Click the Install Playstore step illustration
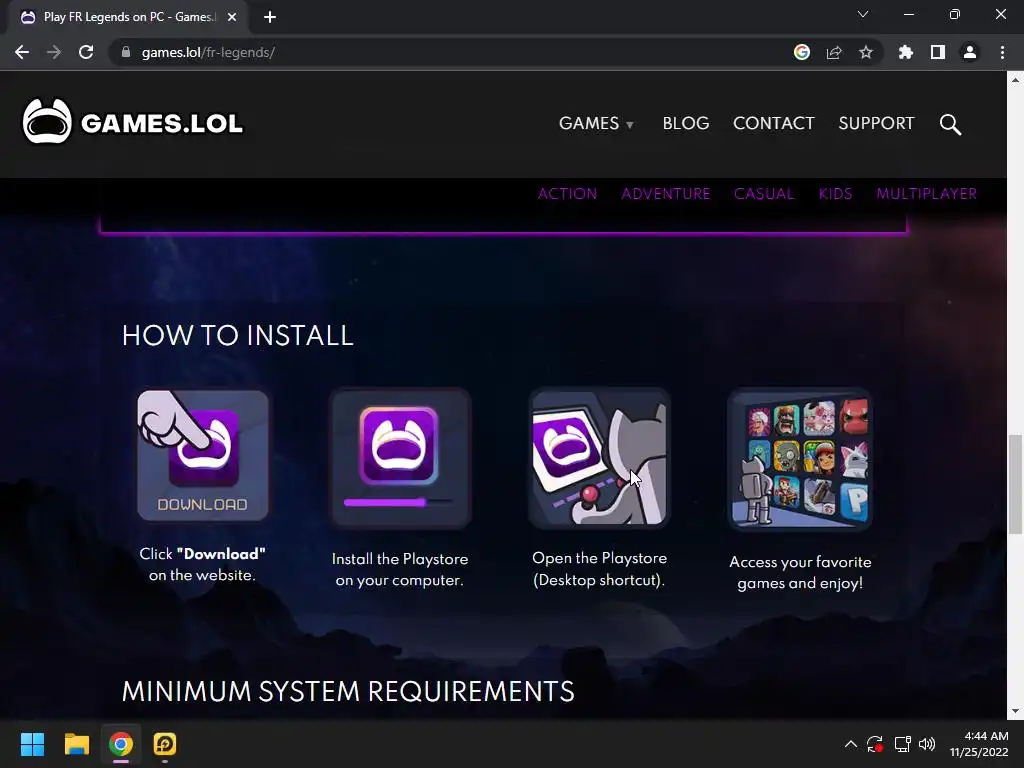 coord(400,458)
